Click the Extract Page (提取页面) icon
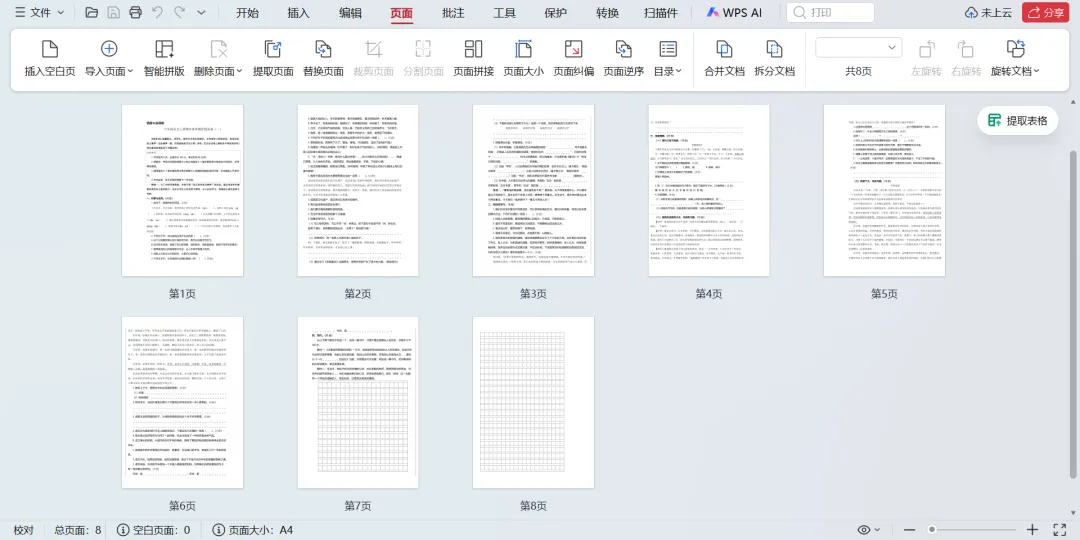 click(273, 48)
